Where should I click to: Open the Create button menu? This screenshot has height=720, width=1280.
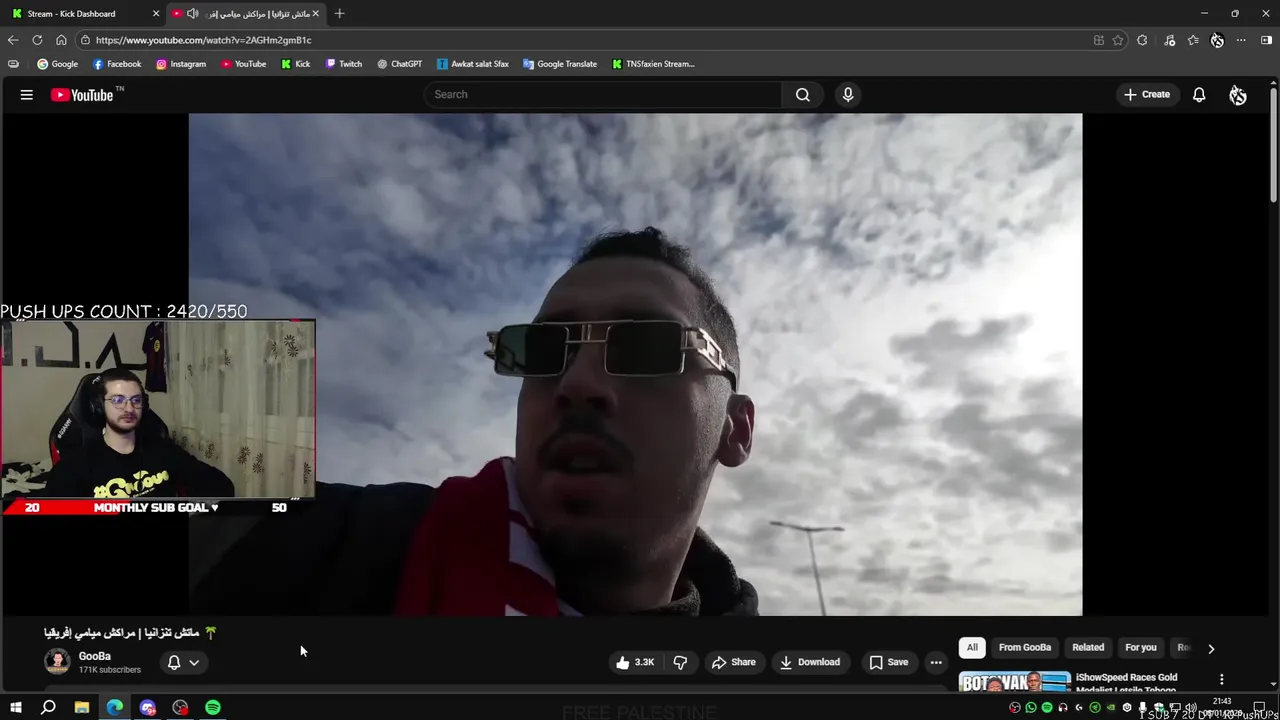tap(1146, 94)
